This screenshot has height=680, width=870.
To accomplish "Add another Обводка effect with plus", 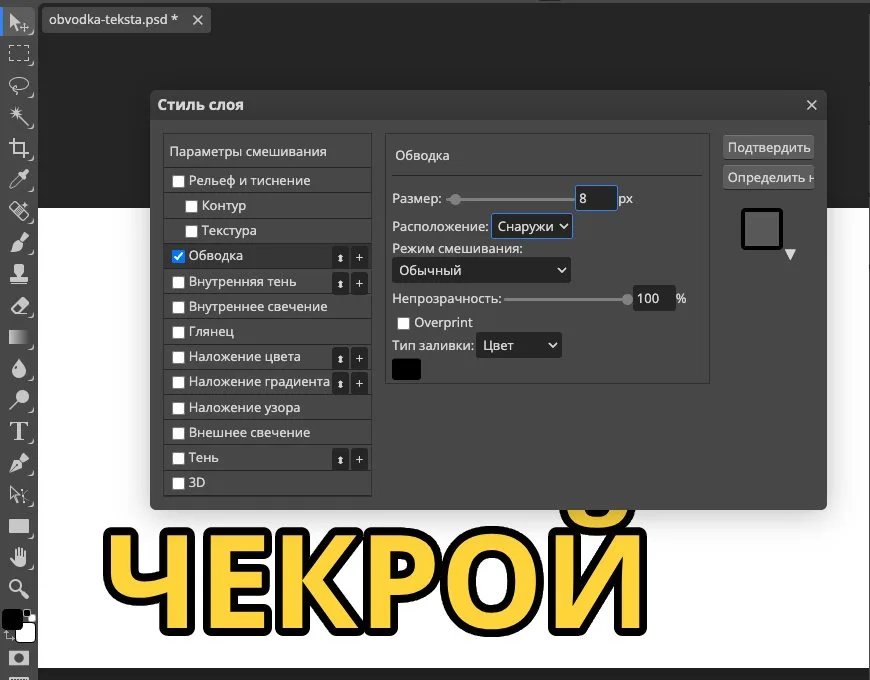I will click(360, 257).
